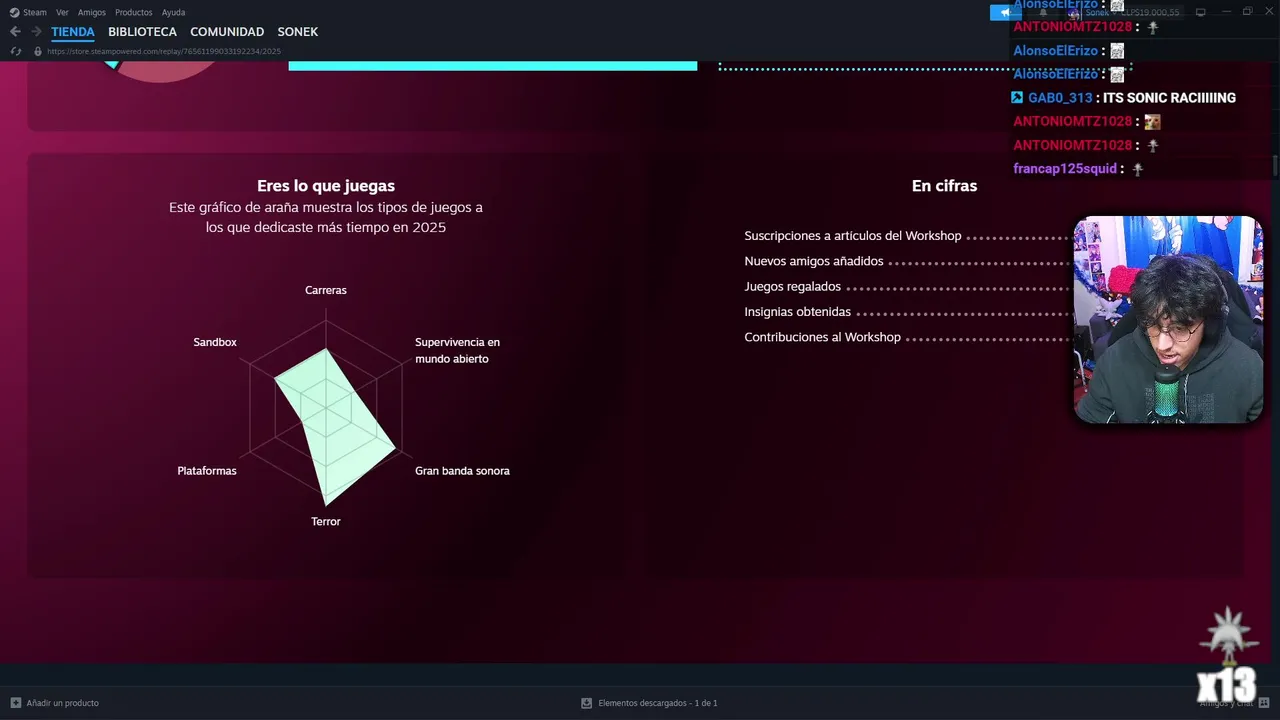Click the Contribuciones al Workshop row
Image resolution: width=1280 pixels, height=720 pixels.
coord(906,338)
